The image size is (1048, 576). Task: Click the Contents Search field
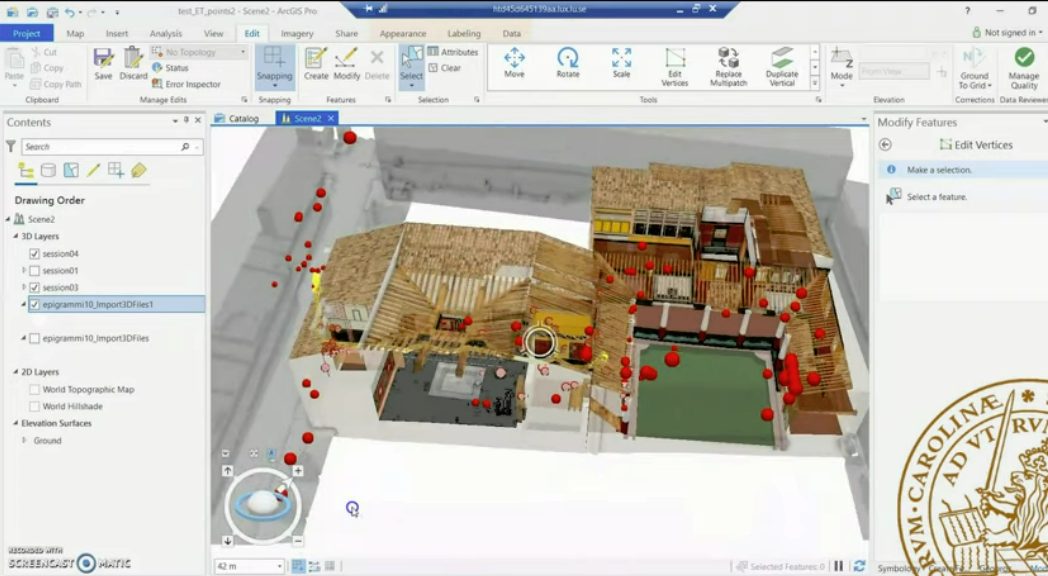111,146
